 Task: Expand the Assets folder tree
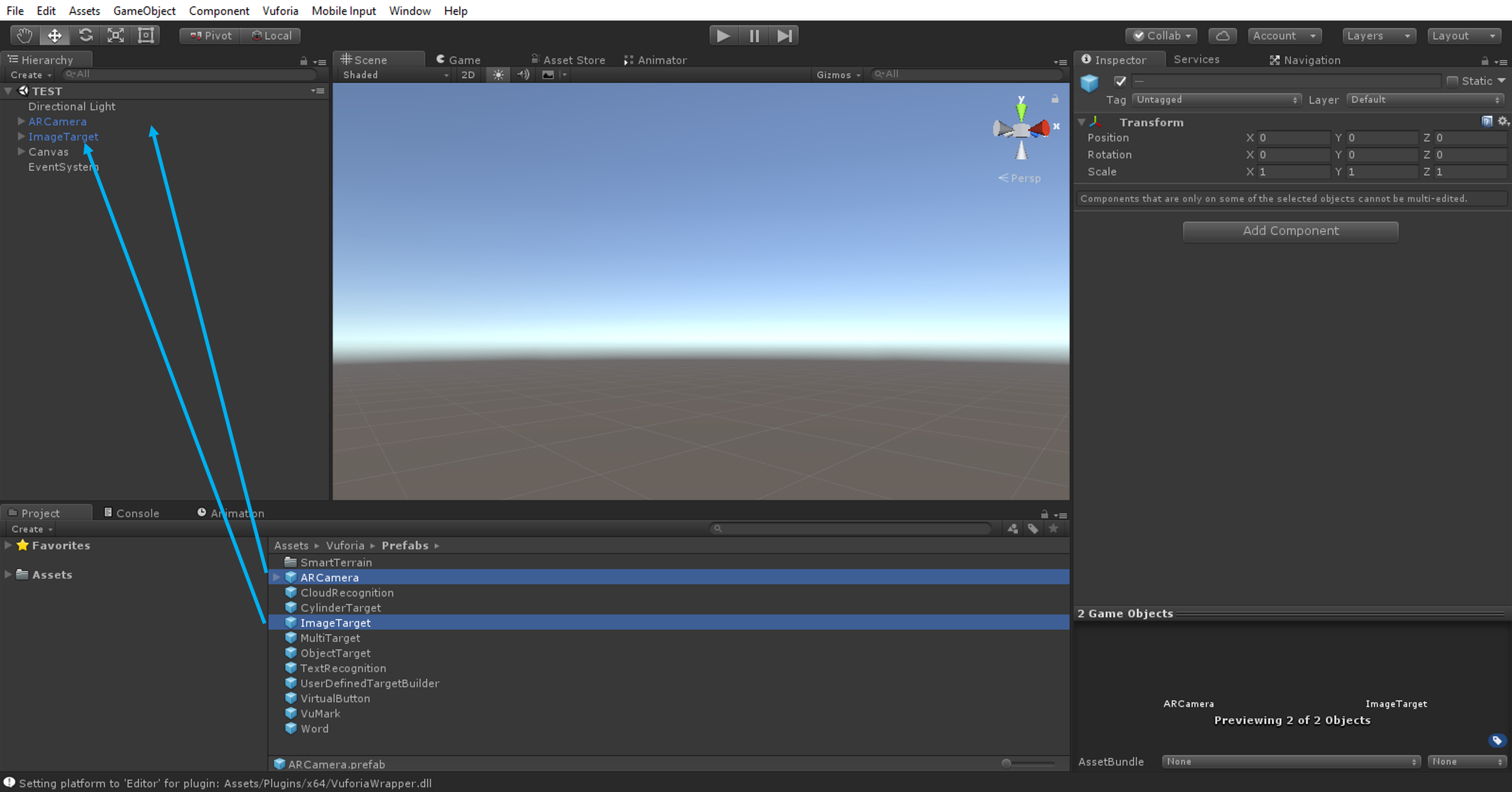click(8, 574)
